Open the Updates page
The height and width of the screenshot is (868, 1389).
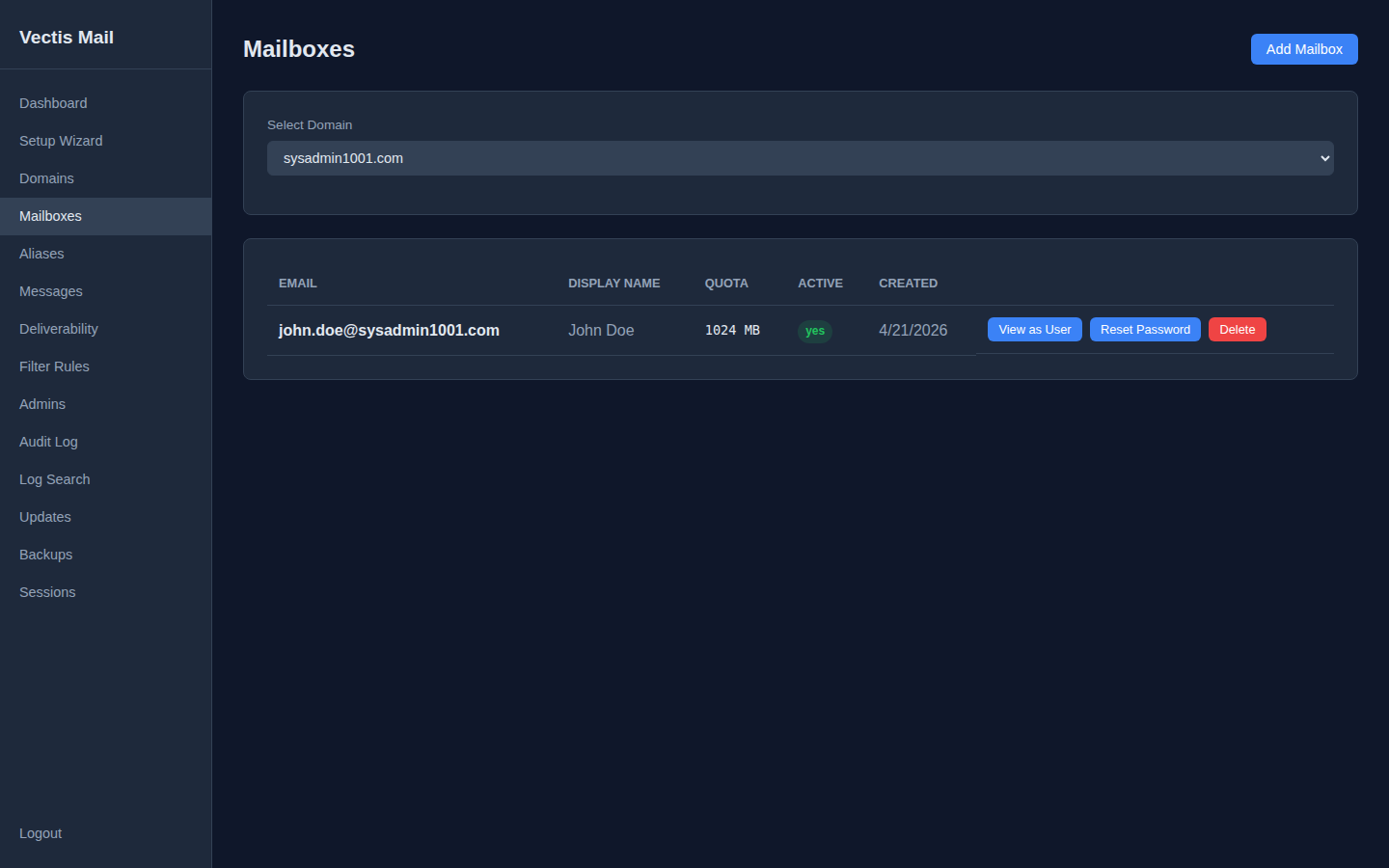(105, 517)
